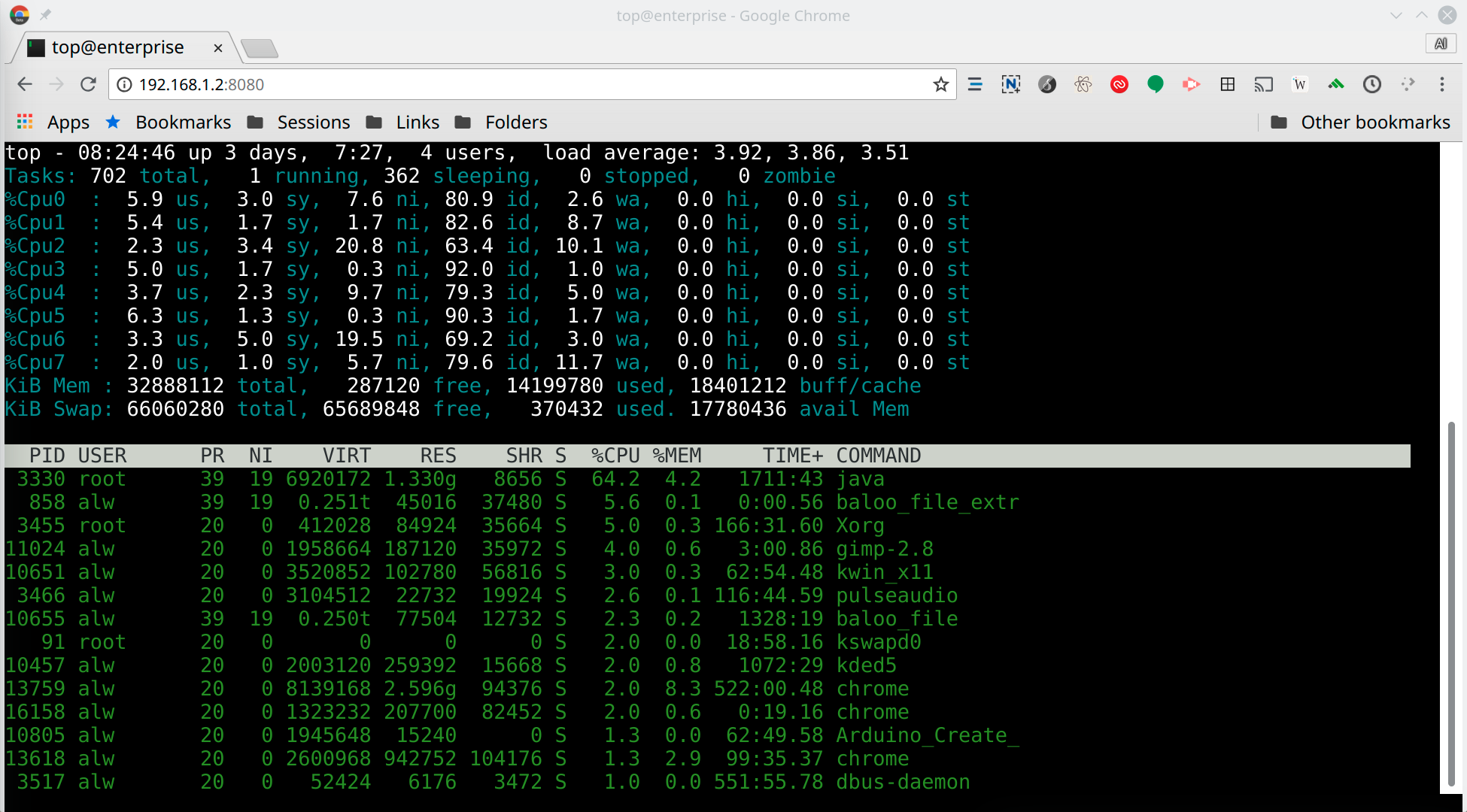The height and width of the screenshot is (812, 1467).
Task: Click the clock history extension icon
Action: pos(1371,84)
